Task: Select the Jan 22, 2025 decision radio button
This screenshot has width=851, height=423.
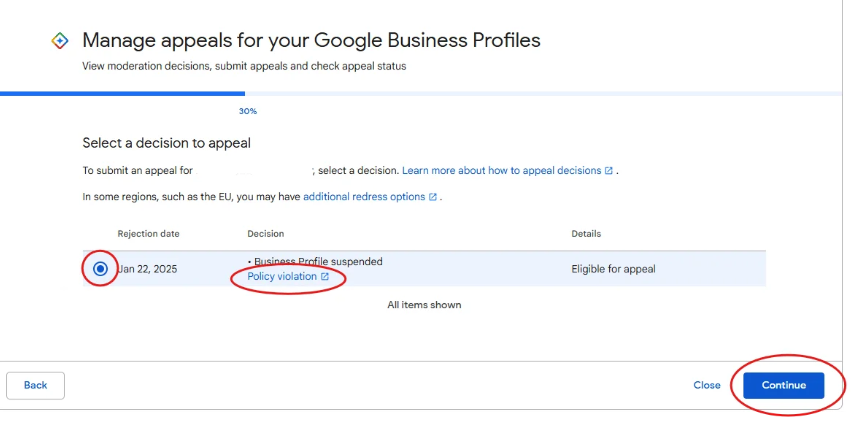Action: pyautogui.click(x=100, y=269)
